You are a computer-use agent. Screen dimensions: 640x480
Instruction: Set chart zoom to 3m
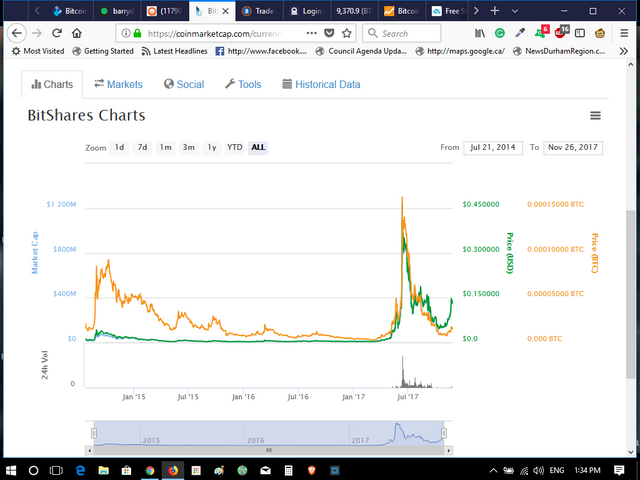tap(189, 147)
